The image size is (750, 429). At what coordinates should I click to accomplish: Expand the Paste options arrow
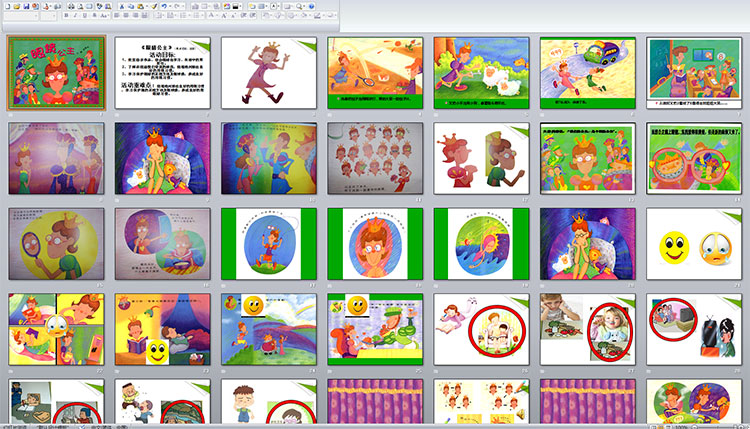pyautogui.click(x=147, y=6)
